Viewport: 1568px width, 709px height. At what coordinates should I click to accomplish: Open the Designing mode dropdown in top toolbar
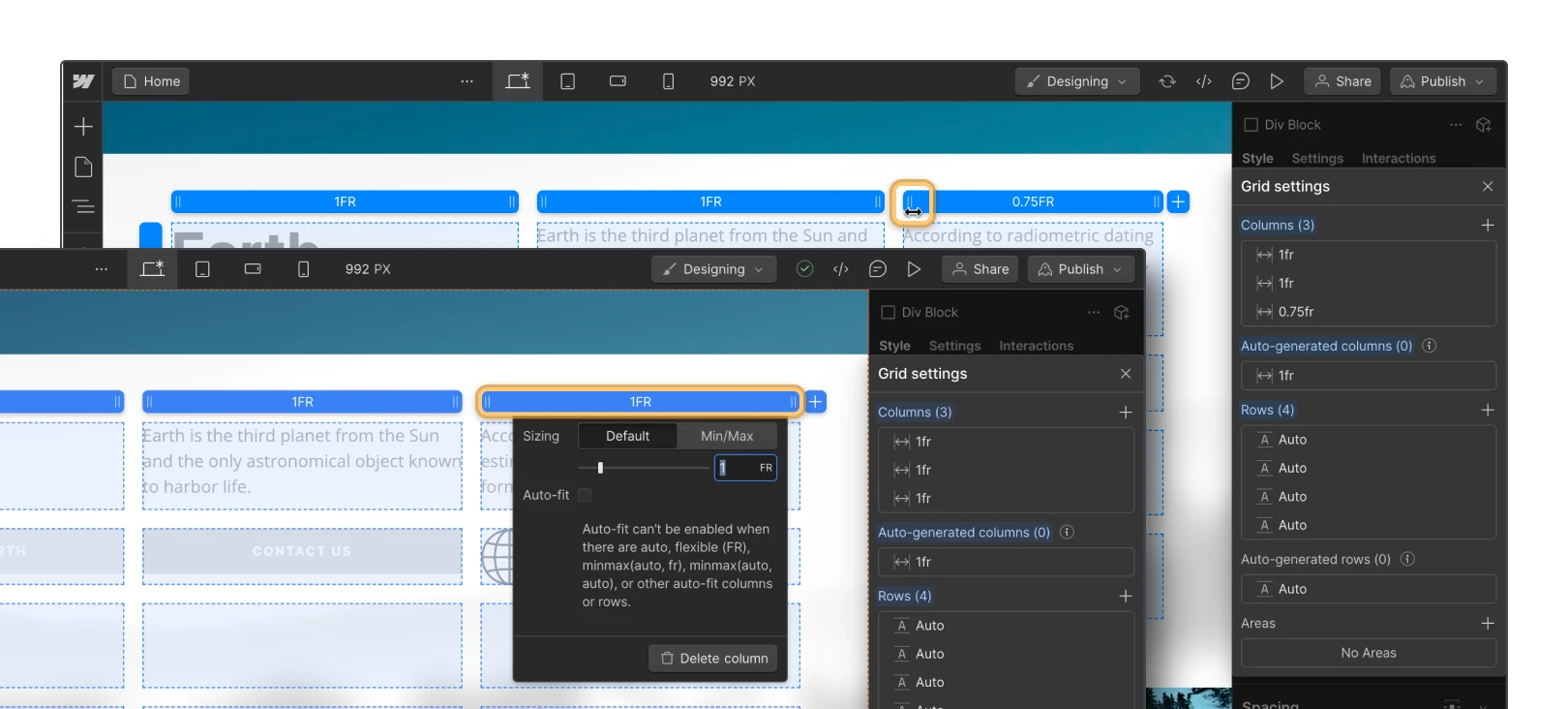[x=1076, y=81]
